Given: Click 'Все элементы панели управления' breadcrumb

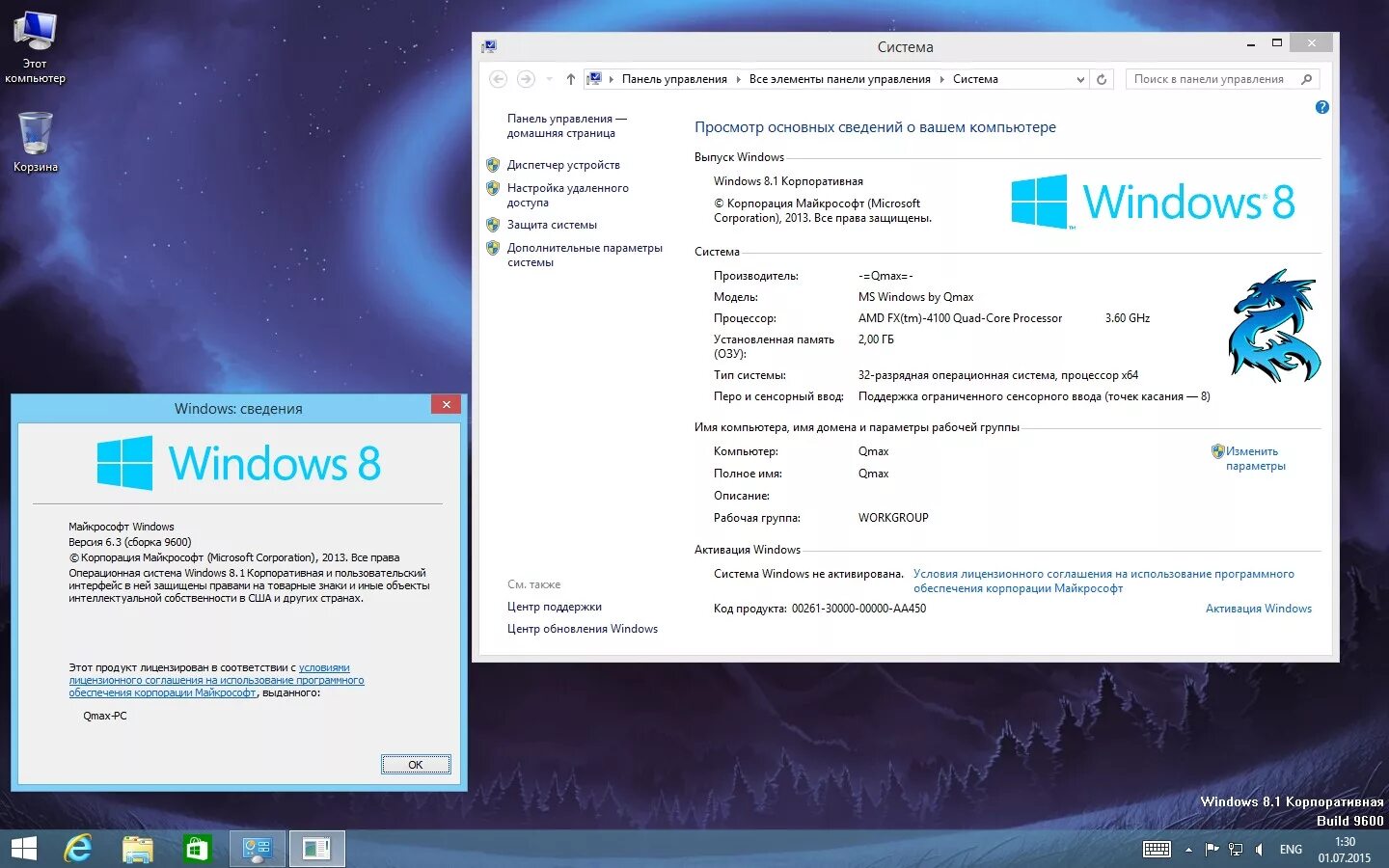Looking at the screenshot, I should [839, 79].
